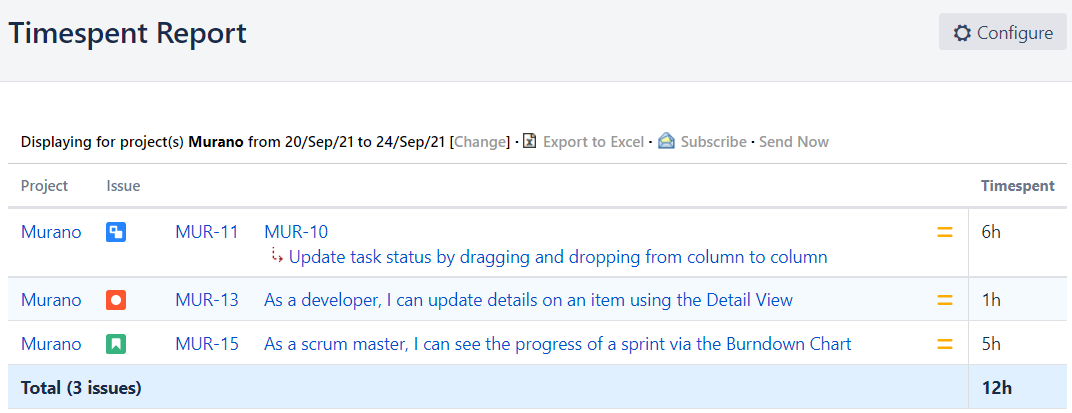The width and height of the screenshot is (1072, 413).
Task: Click the medium priority icon in MUR-11 row
Action: (x=944, y=233)
